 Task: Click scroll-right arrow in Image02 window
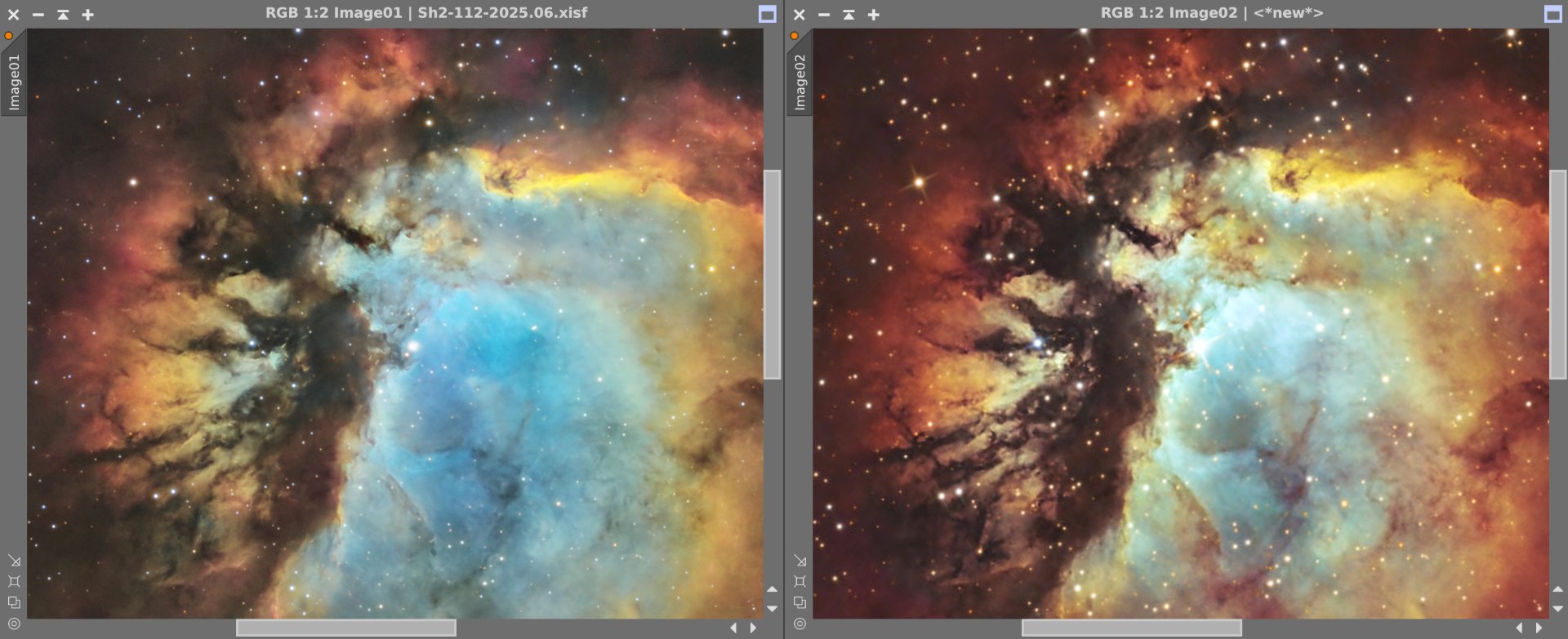1539,628
